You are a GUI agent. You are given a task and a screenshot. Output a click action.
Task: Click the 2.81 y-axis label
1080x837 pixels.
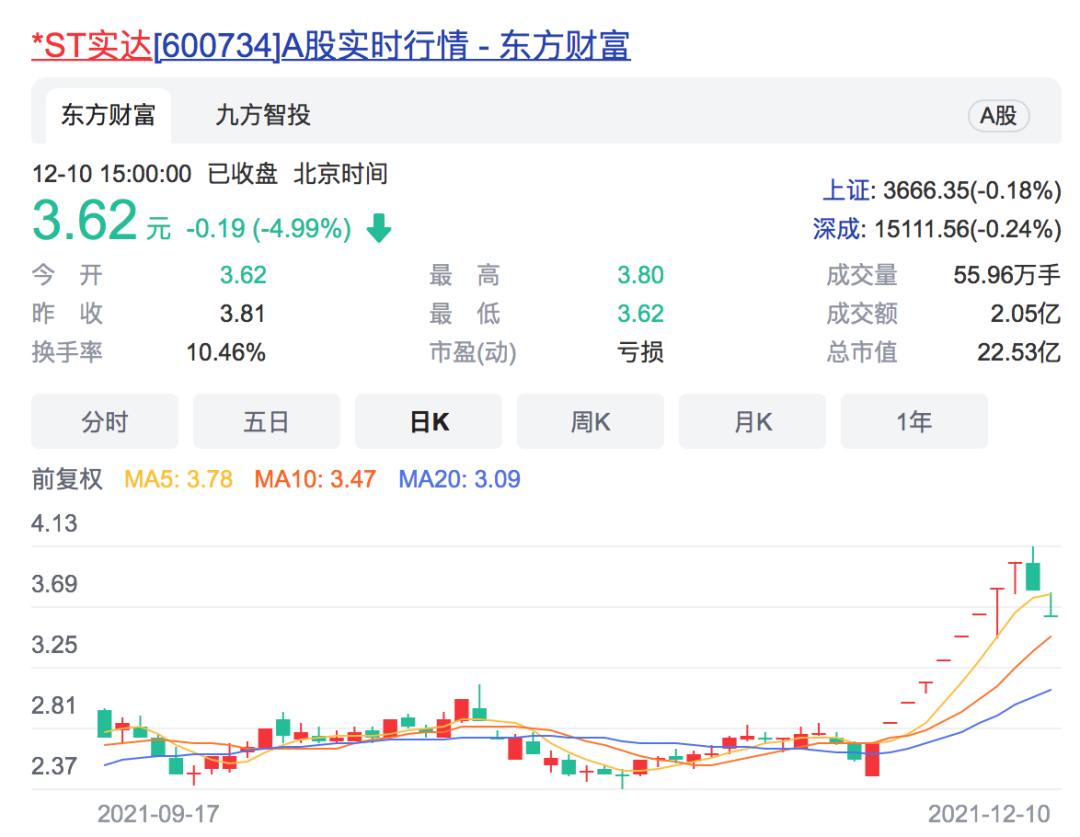pos(53,705)
